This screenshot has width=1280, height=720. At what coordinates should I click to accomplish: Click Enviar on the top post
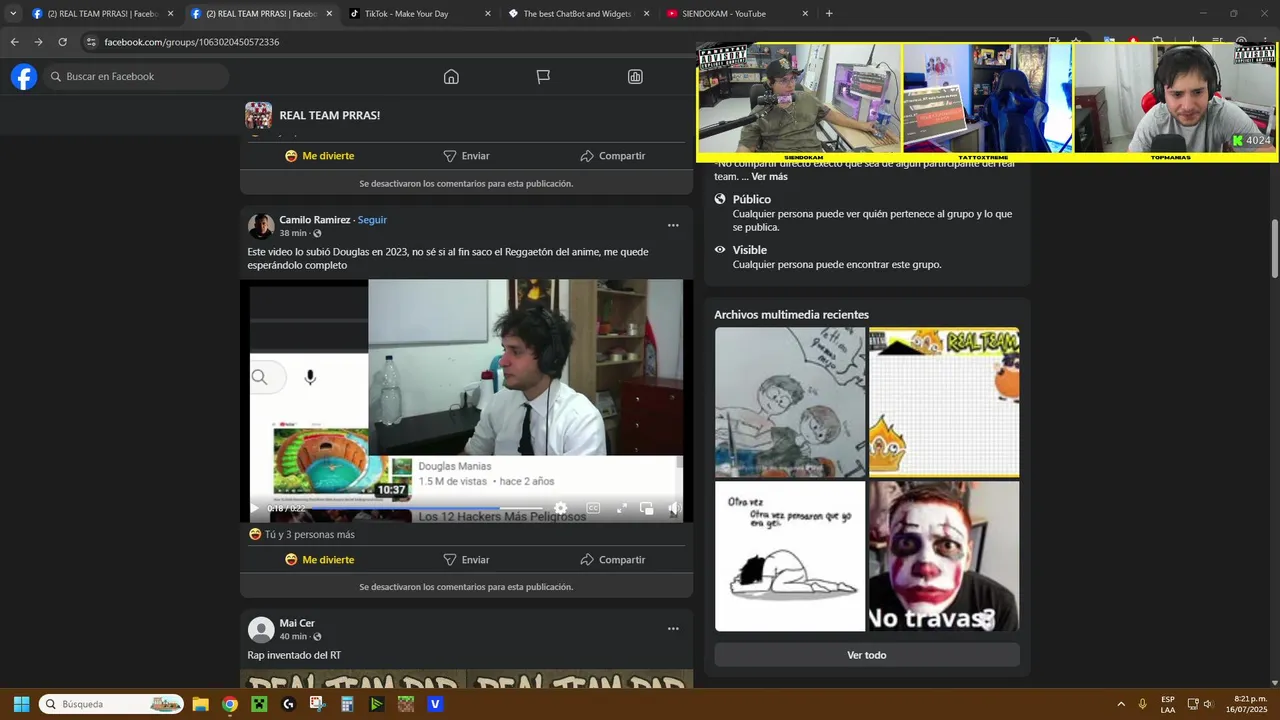coord(466,156)
